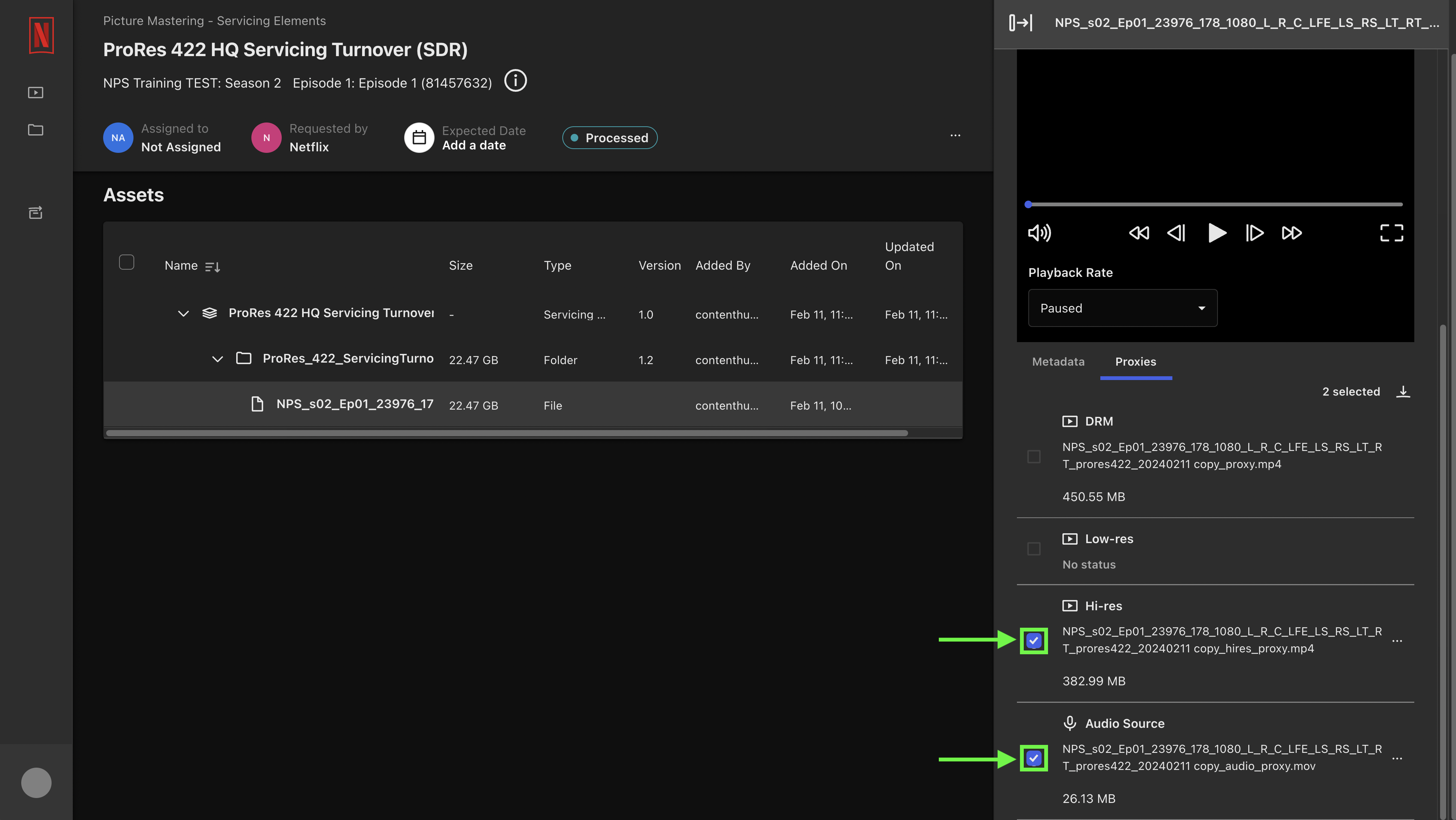Step forward one frame in player
The width and height of the screenshot is (1456, 820).
pyautogui.click(x=1254, y=233)
